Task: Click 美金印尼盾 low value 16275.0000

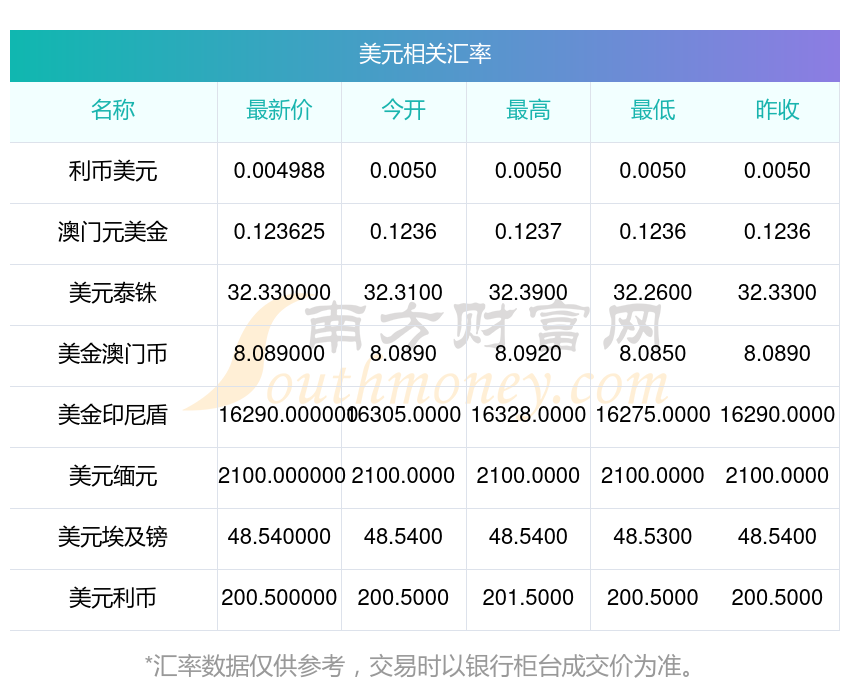Action: (x=653, y=415)
